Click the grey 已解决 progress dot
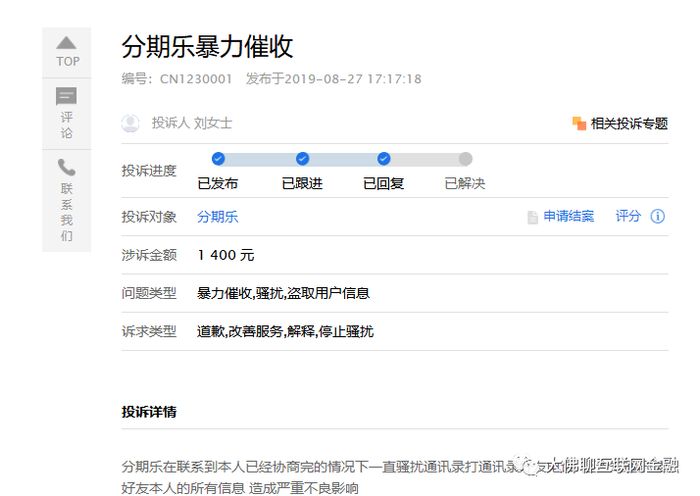The height and width of the screenshot is (496, 700). pyautogui.click(x=465, y=158)
